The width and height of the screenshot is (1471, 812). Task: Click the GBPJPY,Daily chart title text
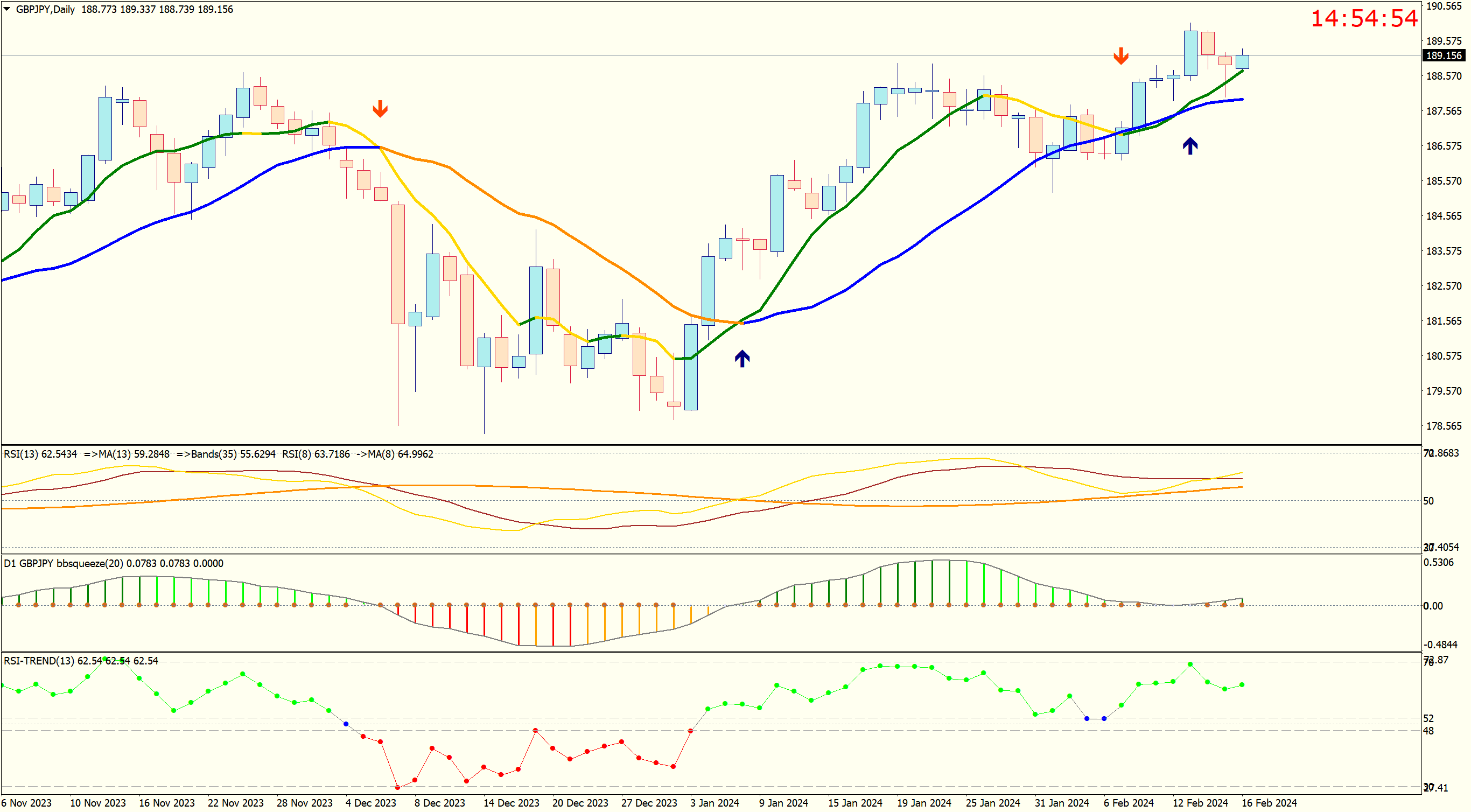tap(45, 9)
